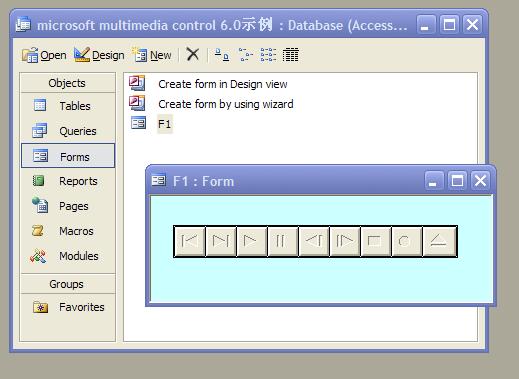Click the Step Back media button
Viewport: 519px width, 379px height.
314,241
